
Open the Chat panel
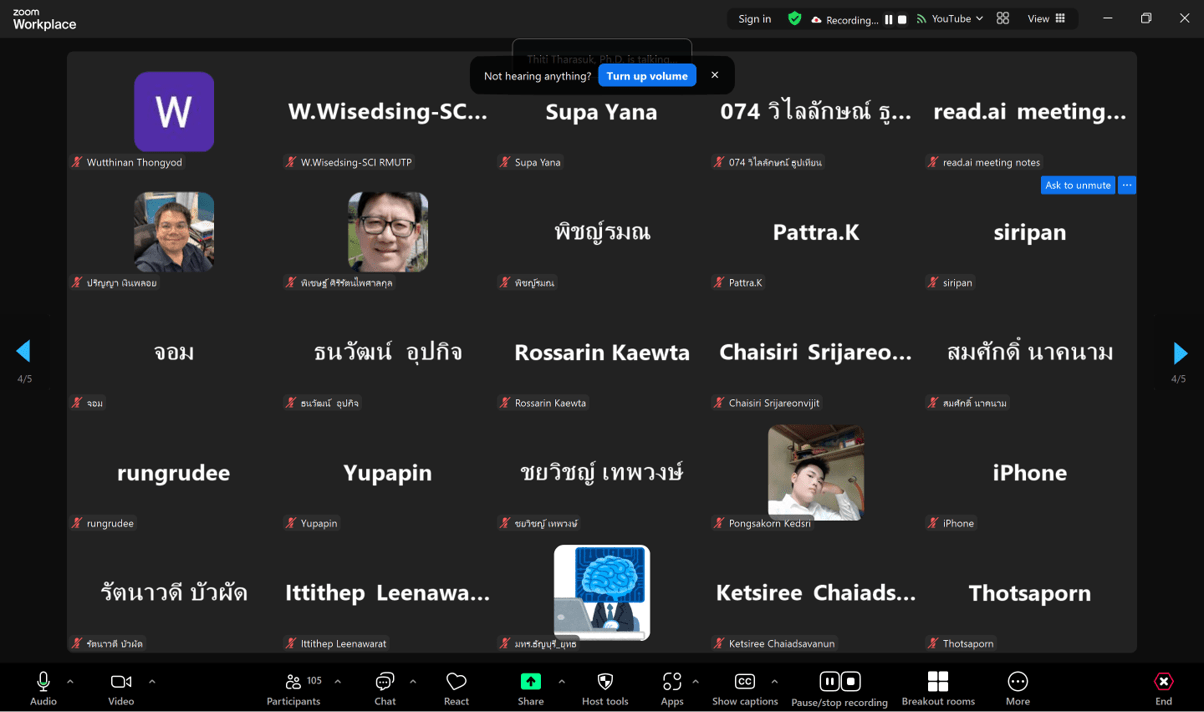pyautogui.click(x=385, y=688)
